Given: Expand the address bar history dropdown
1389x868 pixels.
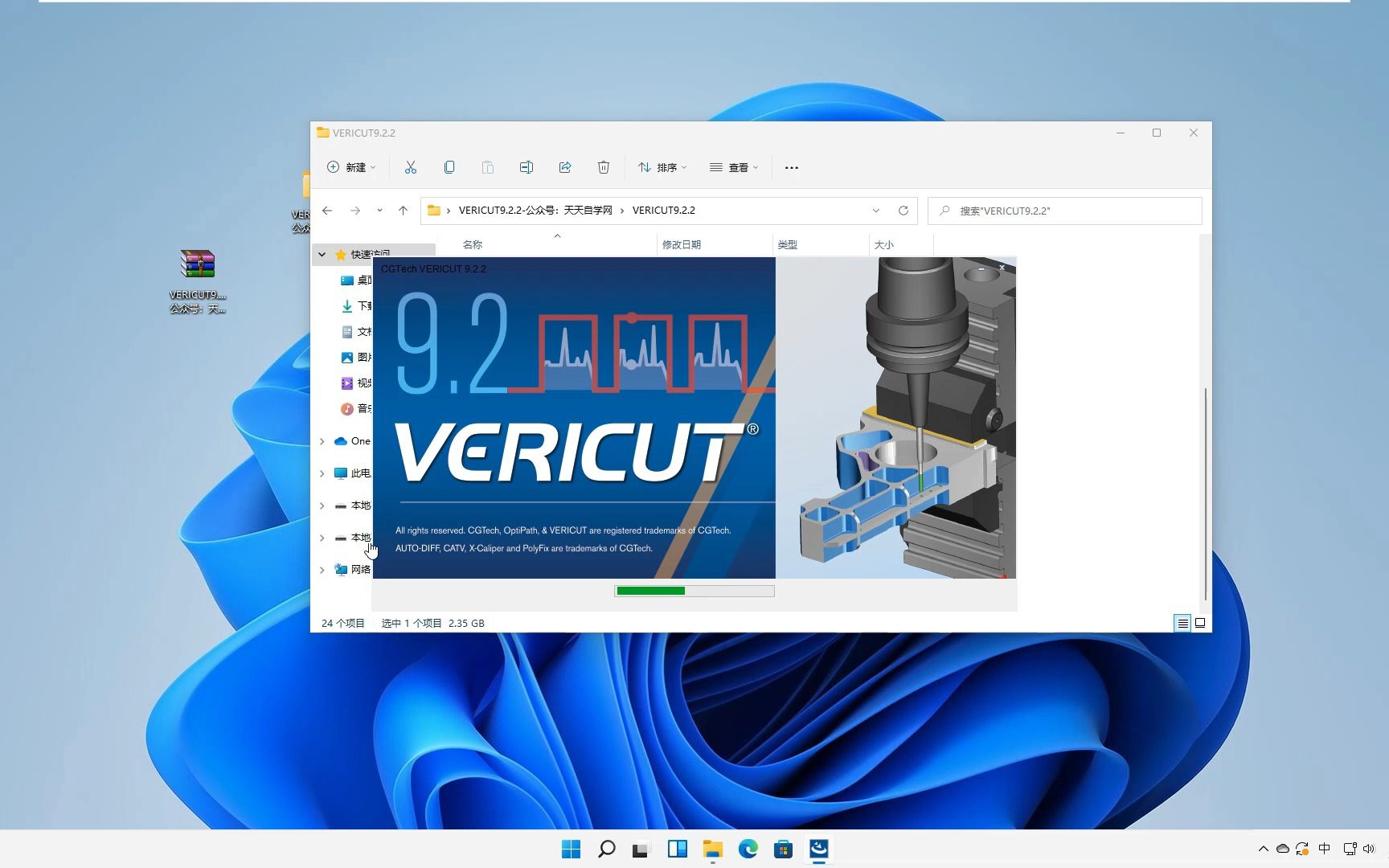Looking at the screenshot, I should point(876,211).
